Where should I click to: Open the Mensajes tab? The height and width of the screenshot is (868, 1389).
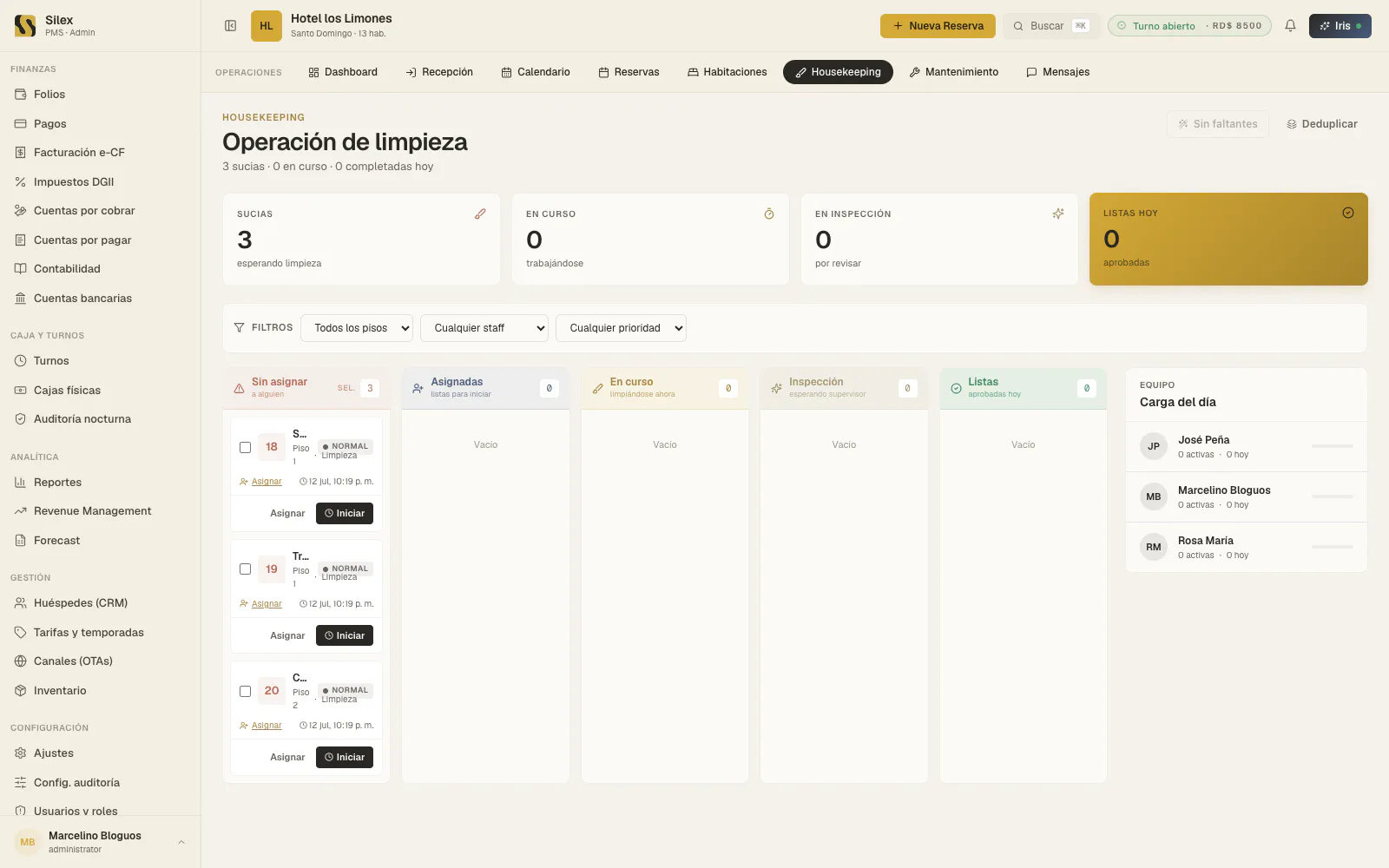[x=1058, y=72]
